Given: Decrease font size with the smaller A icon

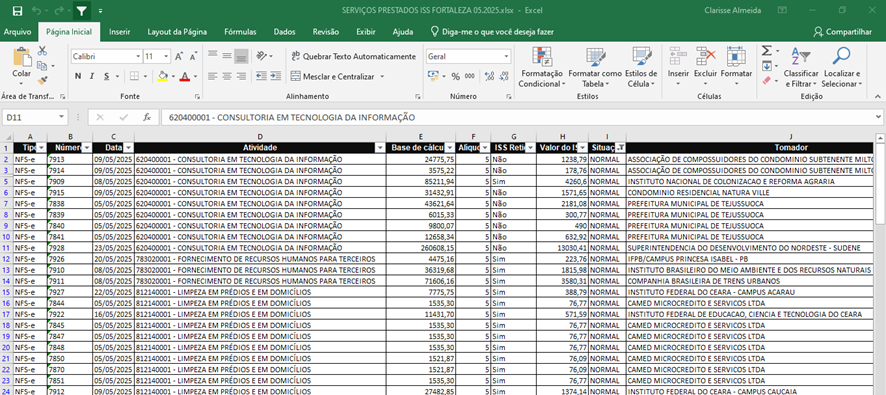Looking at the screenshot, I should tap(193, 57).
